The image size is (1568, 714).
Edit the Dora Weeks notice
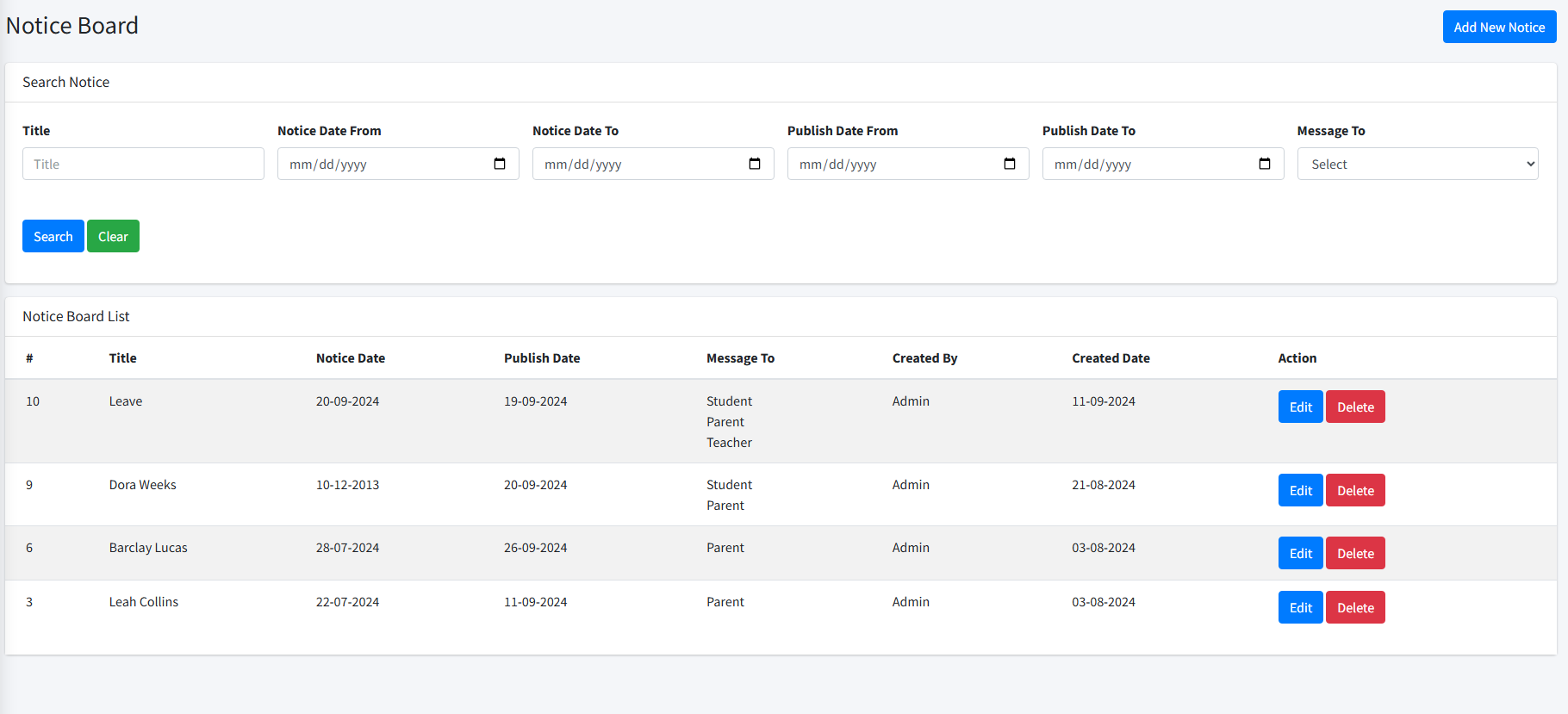[1300, 491]
